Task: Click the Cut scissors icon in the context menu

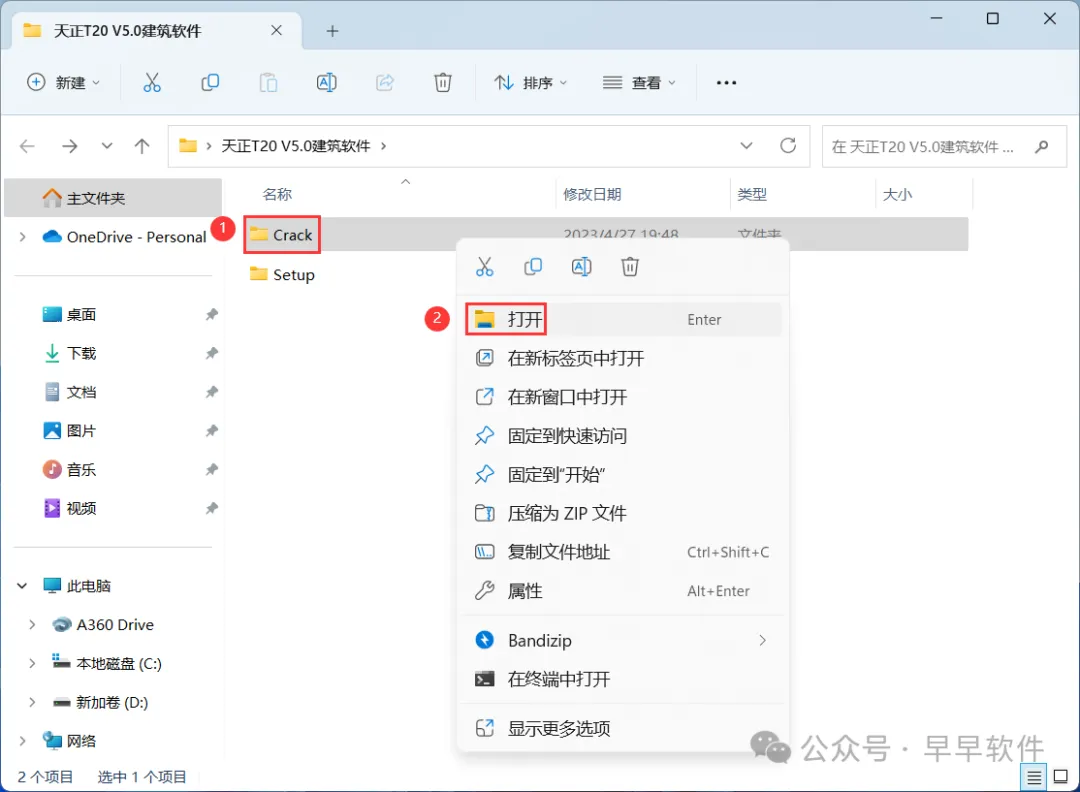Action: [485, 267]
